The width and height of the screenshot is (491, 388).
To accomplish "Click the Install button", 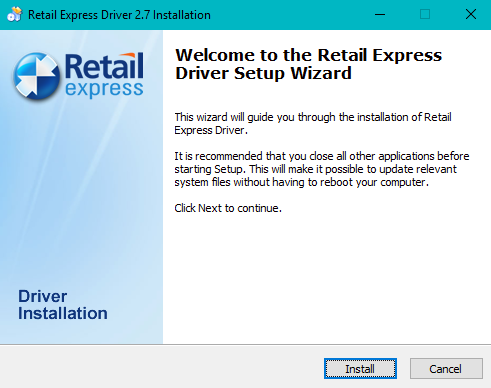I will click(360, 369).
